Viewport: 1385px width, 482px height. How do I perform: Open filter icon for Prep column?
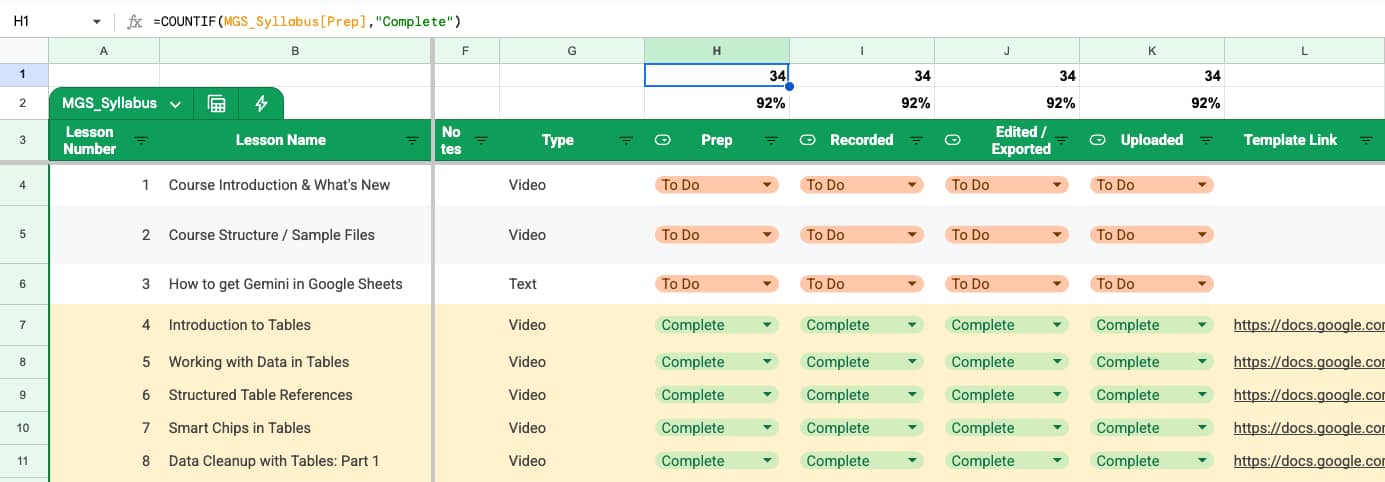[x=772, y=141]
